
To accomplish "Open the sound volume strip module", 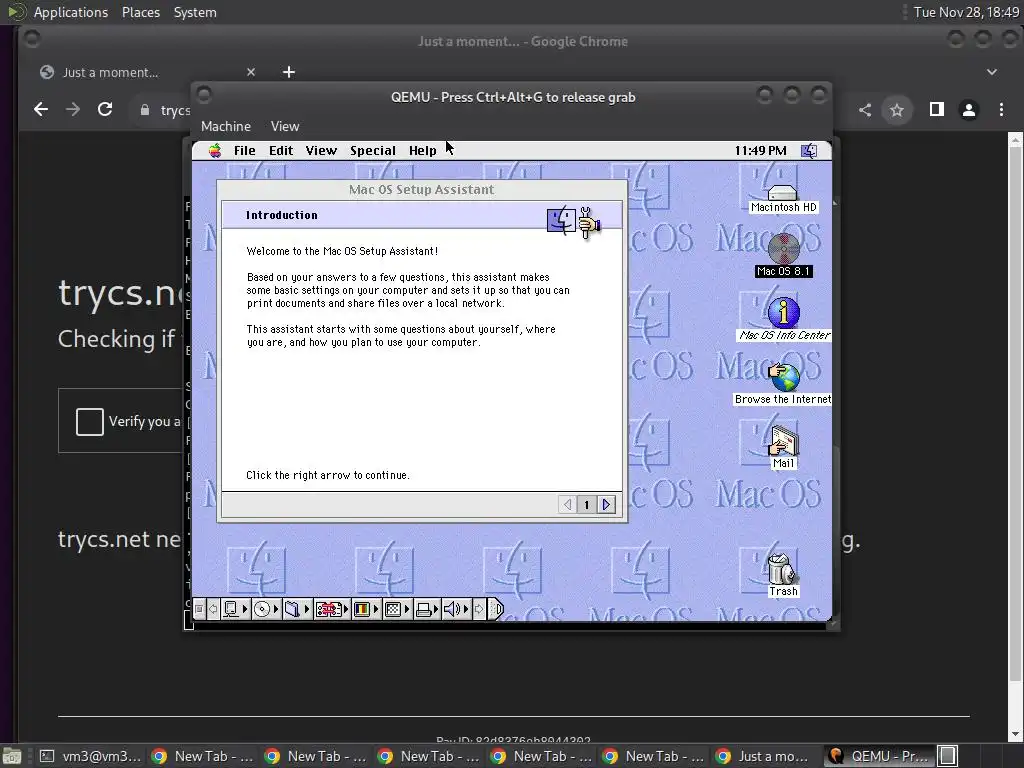I will click(x=456, y=609).
